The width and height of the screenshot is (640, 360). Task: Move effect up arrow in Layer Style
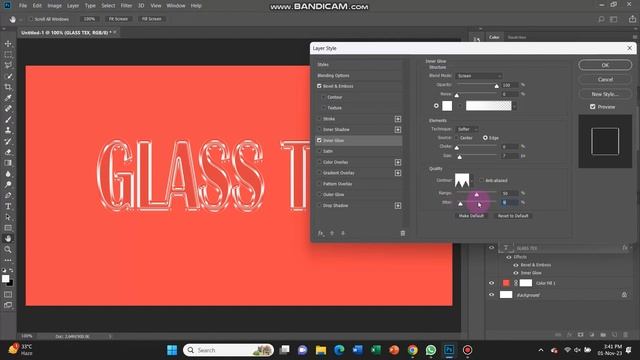coord(332,233)
